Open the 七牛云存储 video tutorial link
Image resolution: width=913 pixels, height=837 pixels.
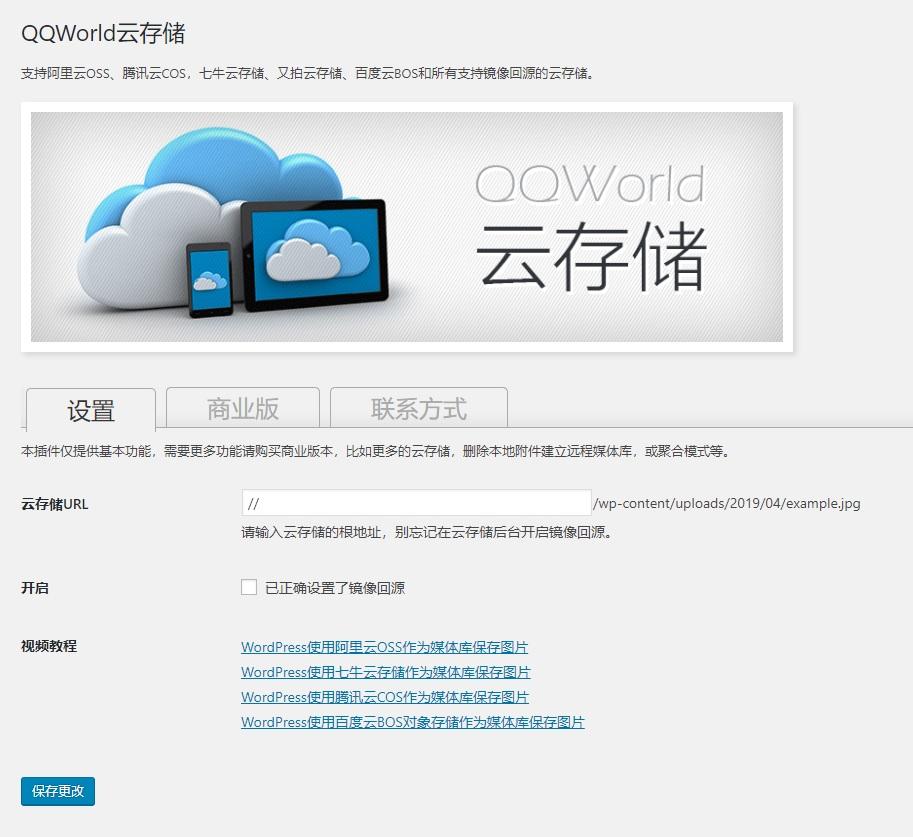385,672
